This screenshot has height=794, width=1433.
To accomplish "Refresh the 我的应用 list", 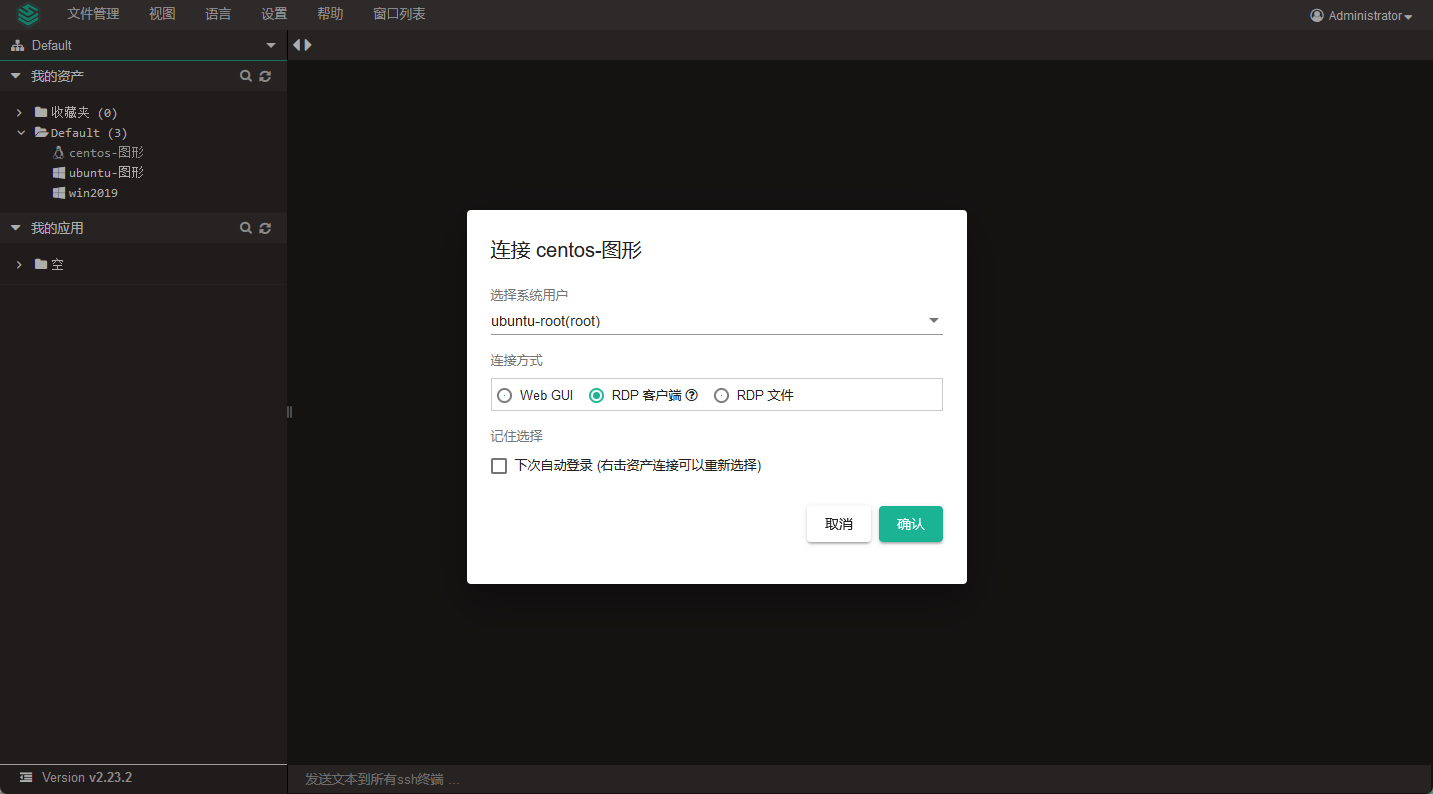I will tap(265, 228).
